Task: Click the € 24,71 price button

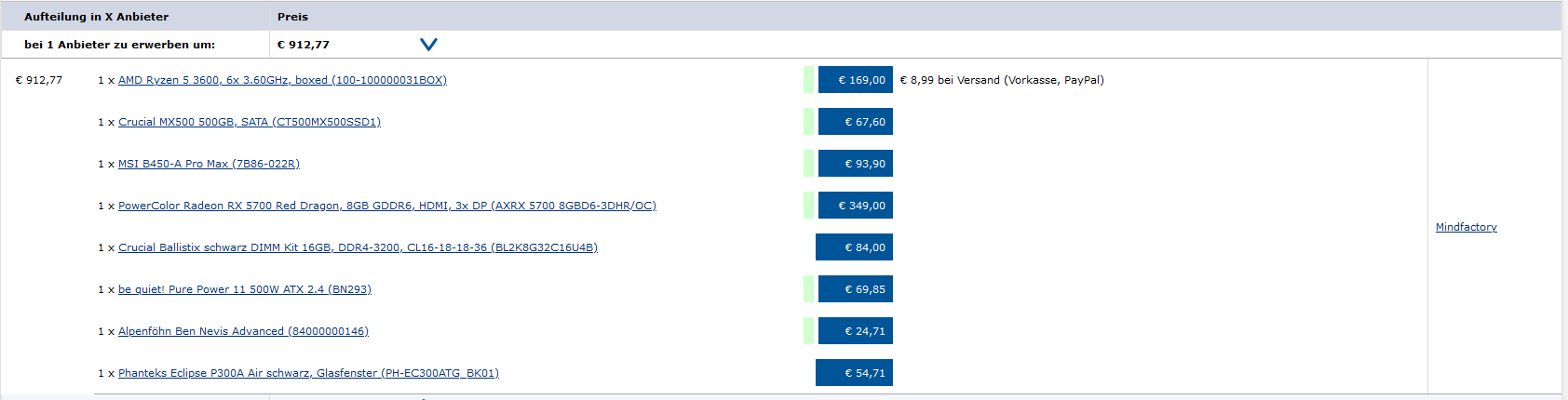Action: [x=855, y=331]
